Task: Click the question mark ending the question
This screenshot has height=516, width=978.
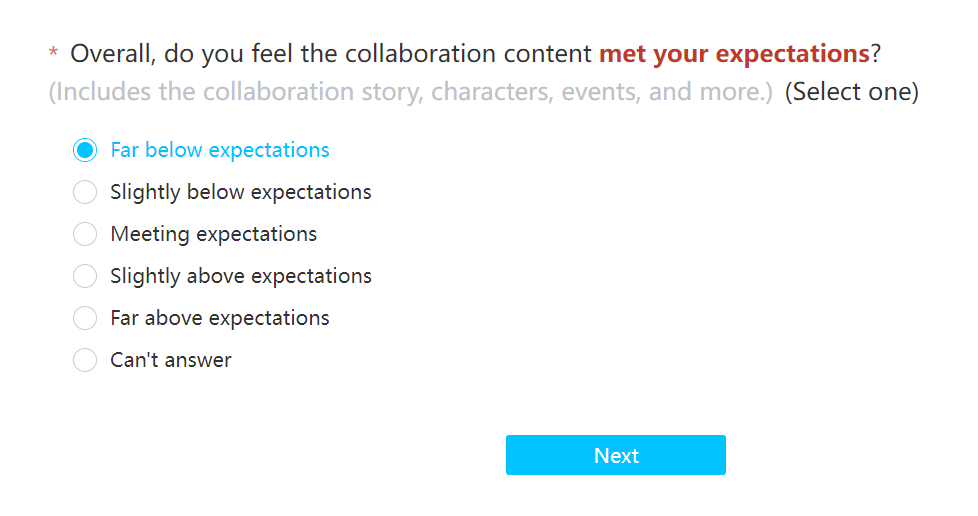Action: point(876,54)
